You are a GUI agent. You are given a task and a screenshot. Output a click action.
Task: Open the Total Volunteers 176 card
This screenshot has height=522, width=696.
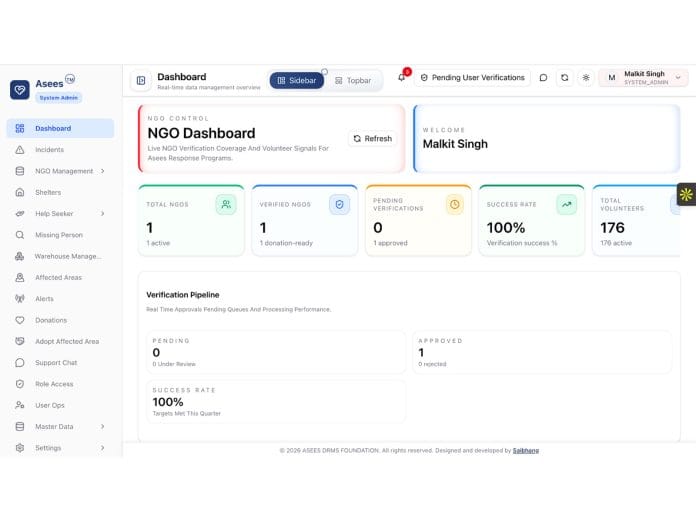(x=636, y=221)
